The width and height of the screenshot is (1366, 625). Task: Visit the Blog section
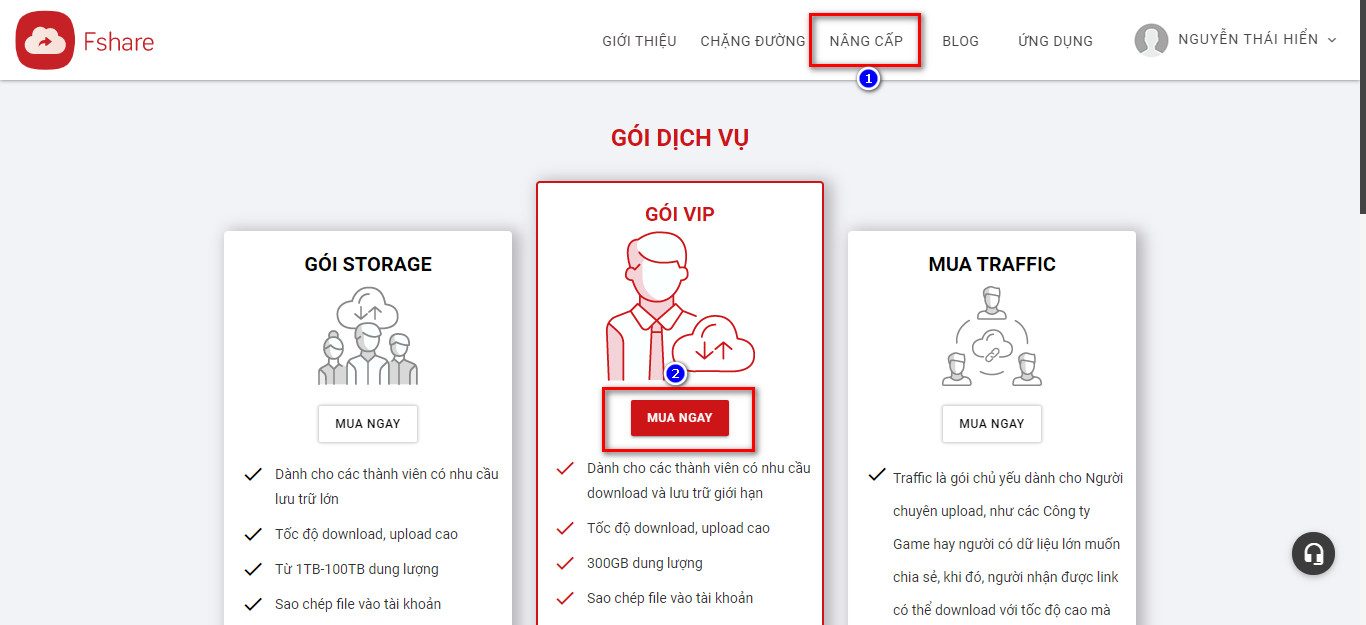pyautogui.click(x=961, y=41)
